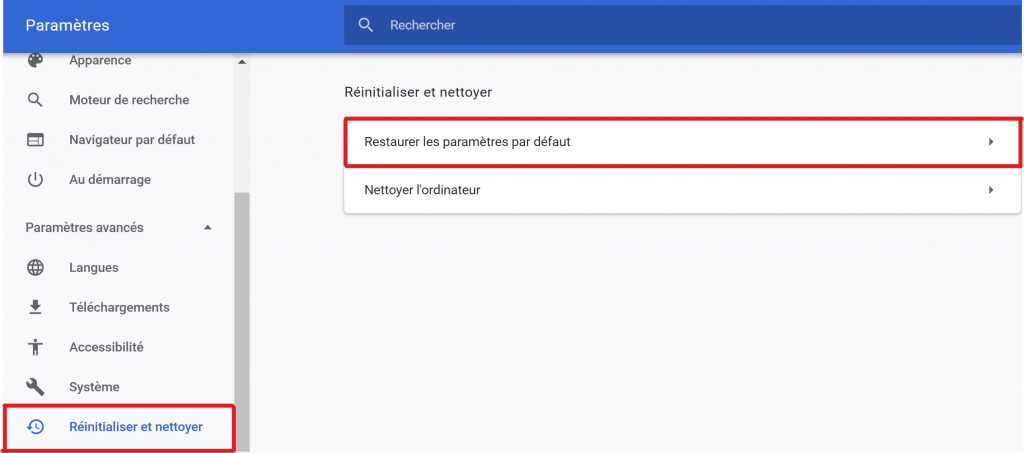
Task: Click the Accessibilité person icon
Action: [35, 347]
